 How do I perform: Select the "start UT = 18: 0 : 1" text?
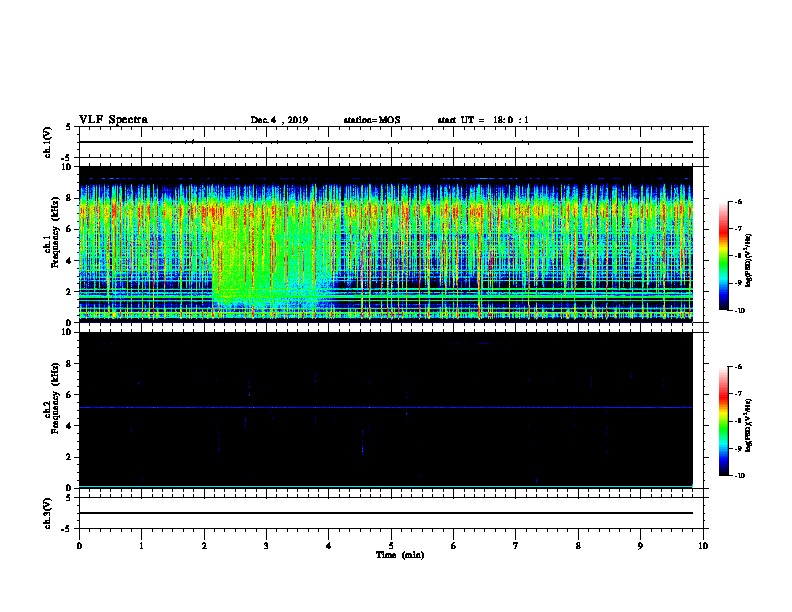[x=483, y=120]
